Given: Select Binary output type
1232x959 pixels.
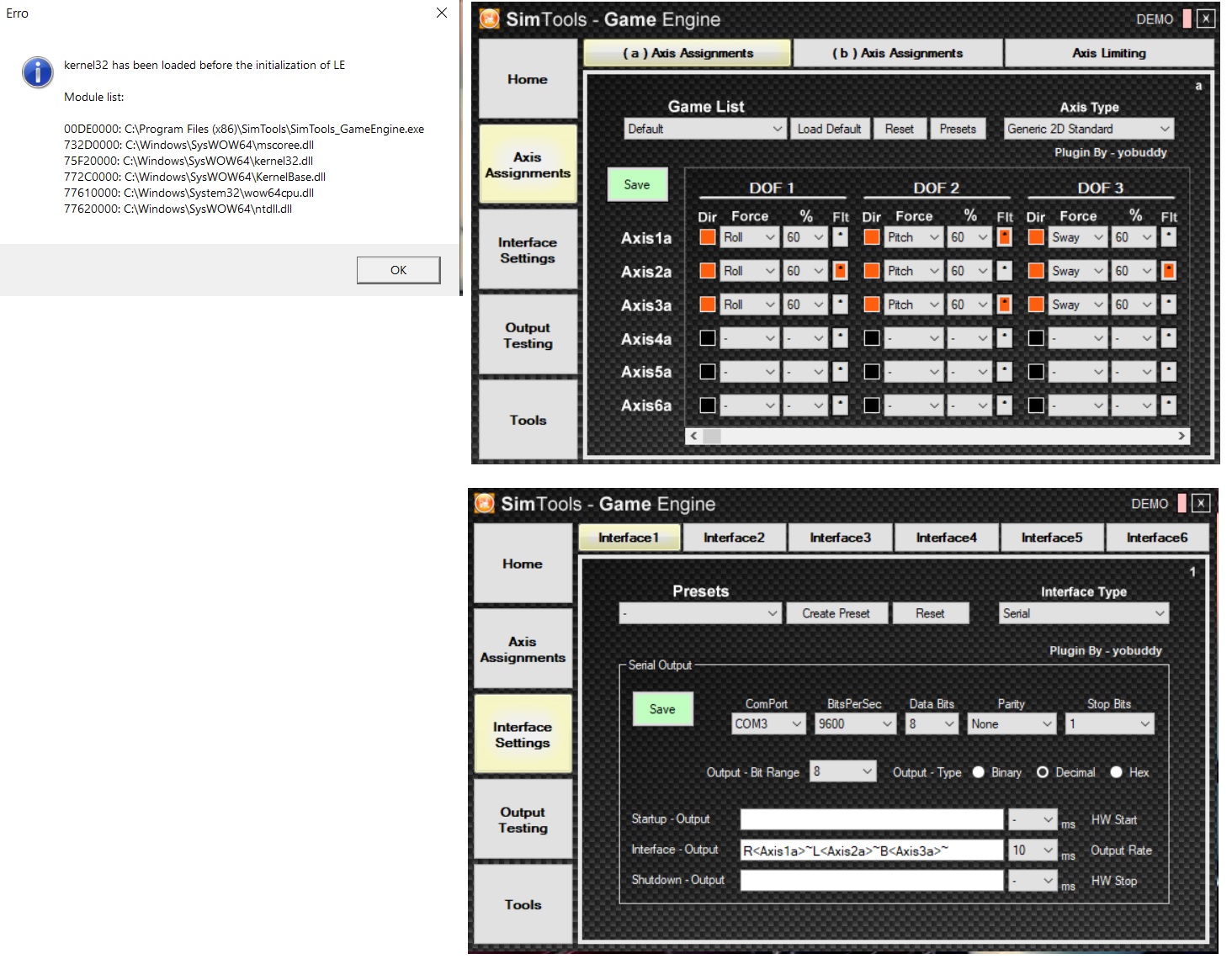Looking at the screenshot, I should [978, 772].
